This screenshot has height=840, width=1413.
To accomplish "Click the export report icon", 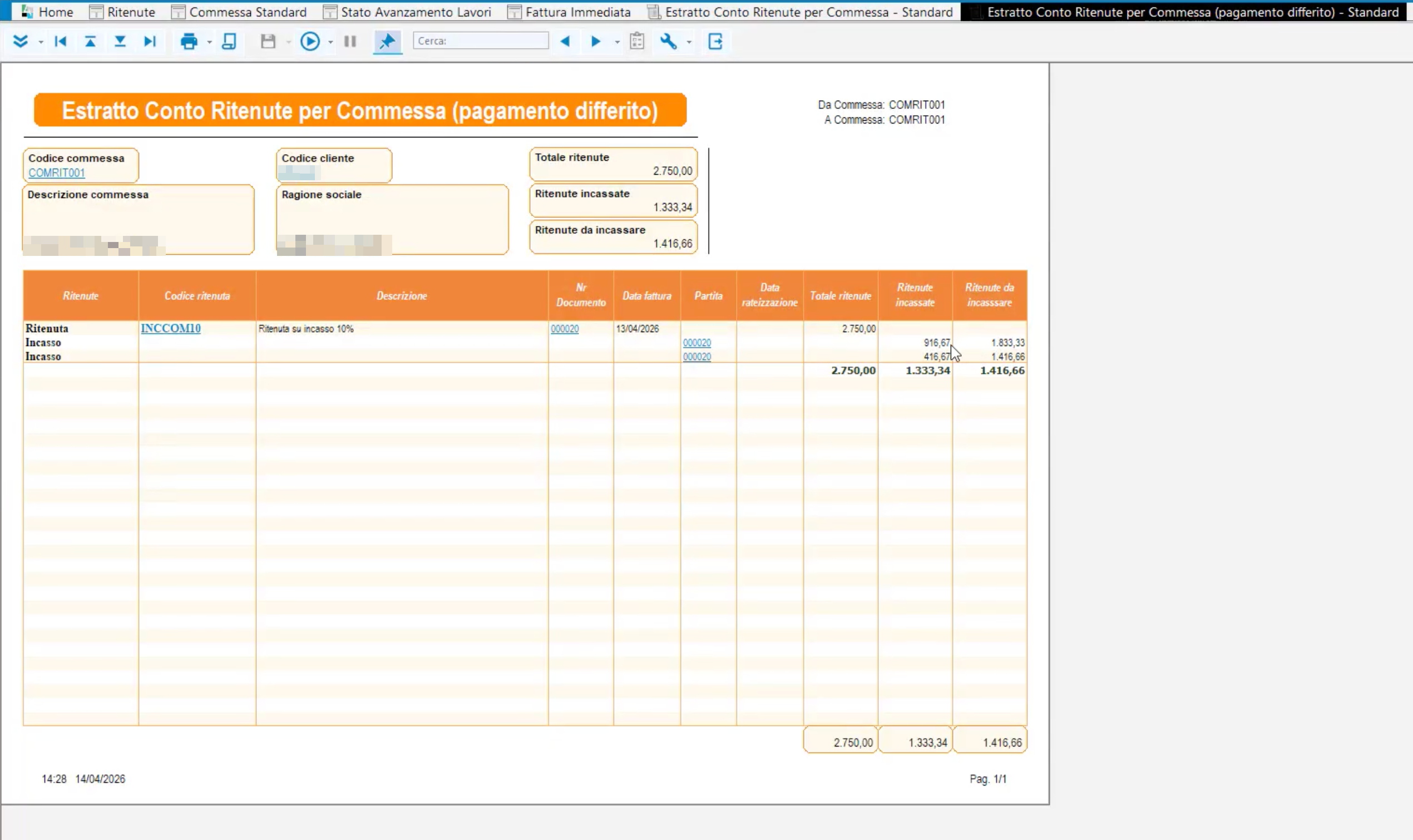I will (715, 41).
